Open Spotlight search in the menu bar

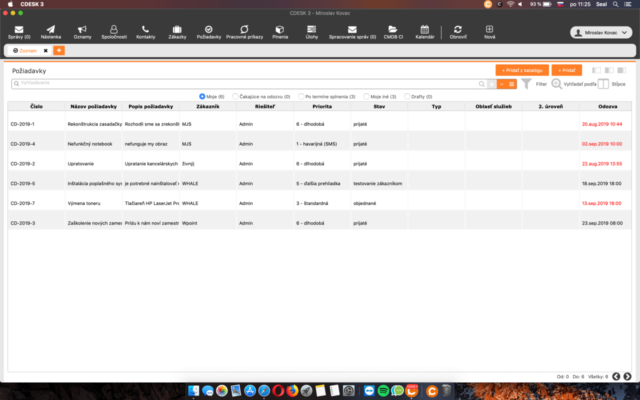coord(615,4)
